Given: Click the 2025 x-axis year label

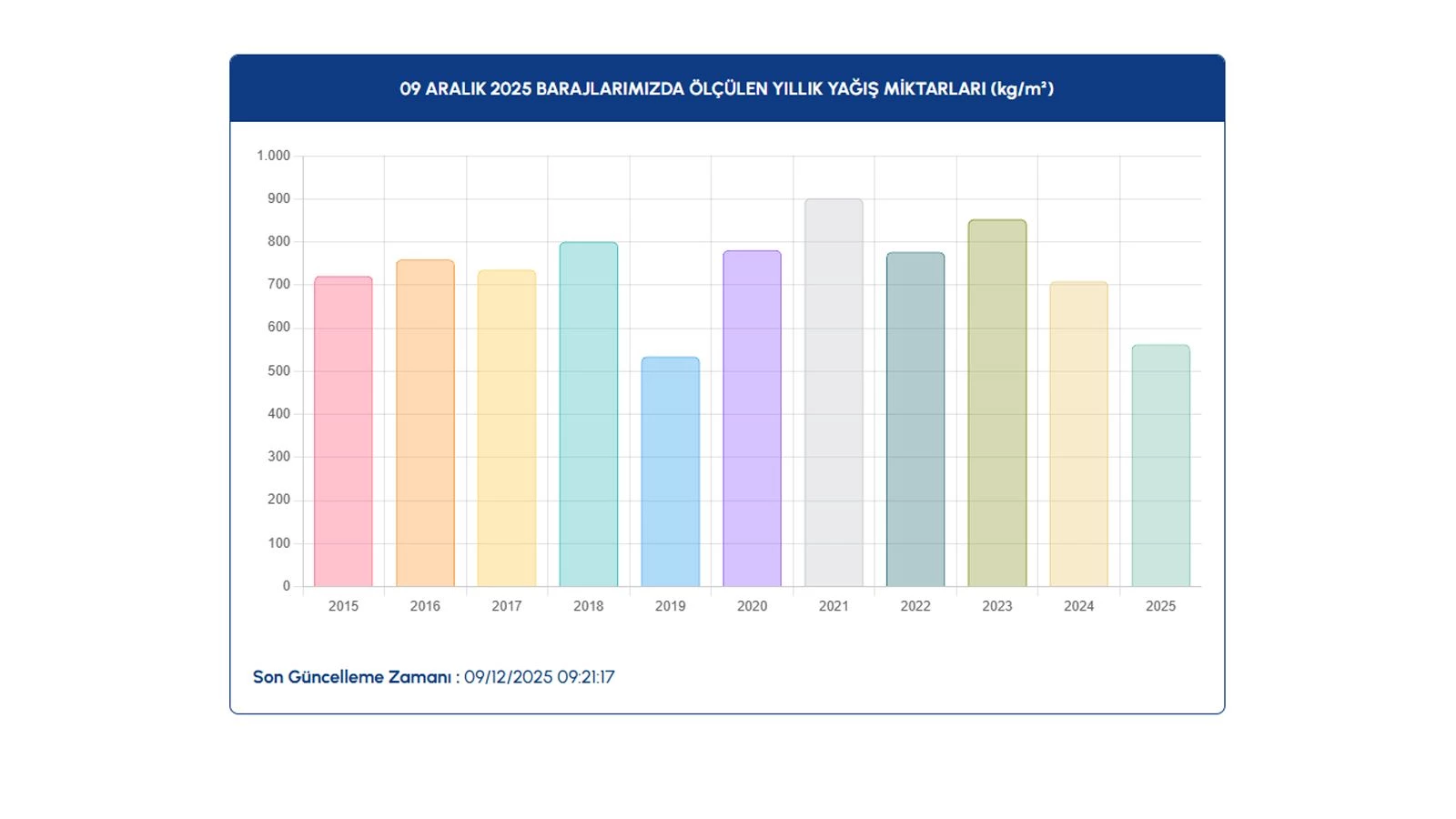Looking at the screenshot, I should coord(1160,606).
